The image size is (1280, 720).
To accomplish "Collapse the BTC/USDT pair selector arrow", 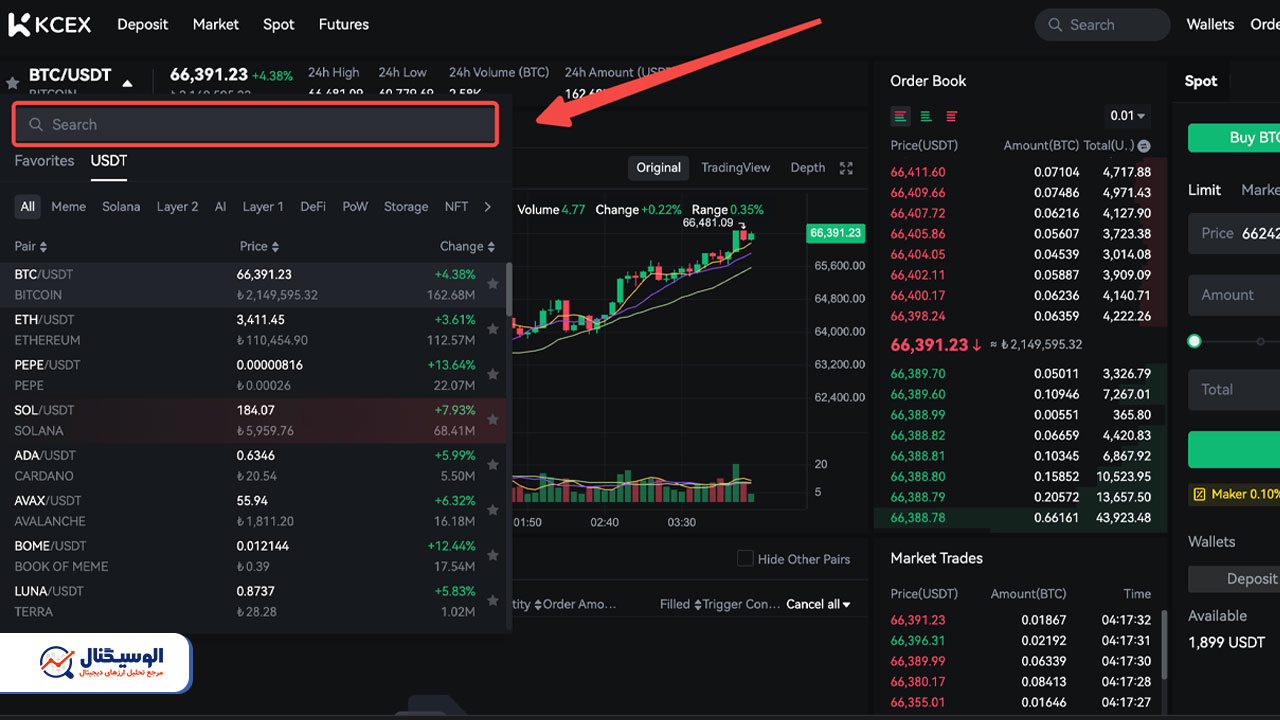I will [x=127, y=83].
